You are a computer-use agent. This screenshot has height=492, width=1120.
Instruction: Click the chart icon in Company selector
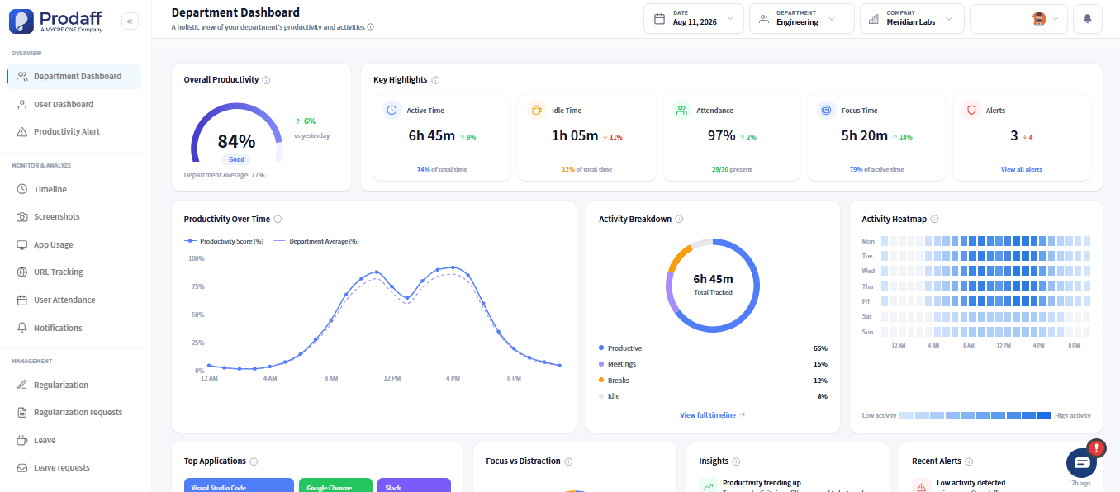874,19
